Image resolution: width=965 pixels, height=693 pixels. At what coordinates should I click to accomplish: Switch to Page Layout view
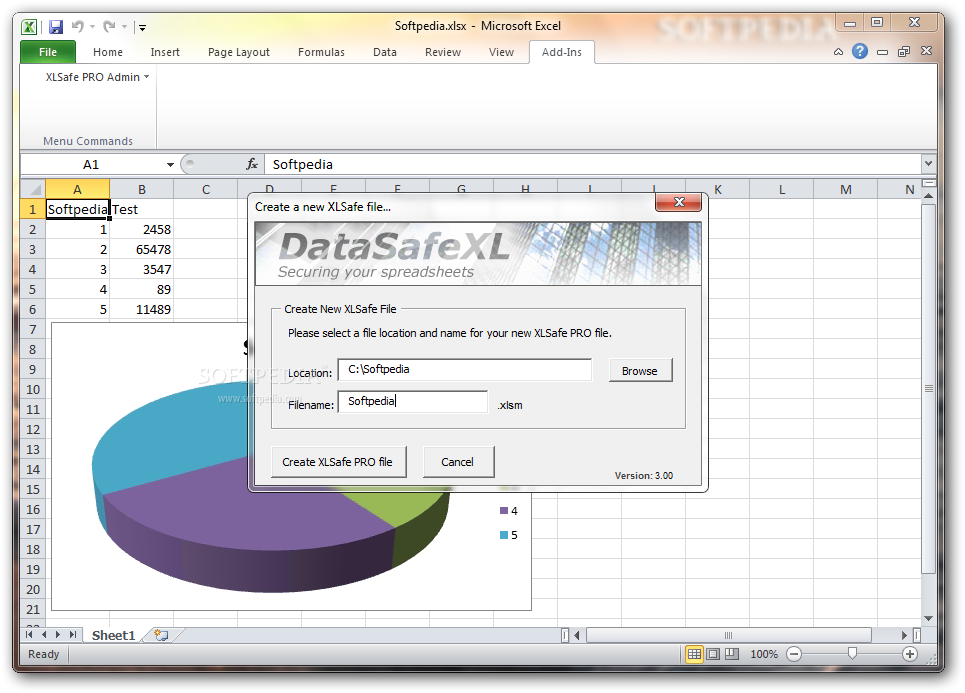[x=713, y=654]
